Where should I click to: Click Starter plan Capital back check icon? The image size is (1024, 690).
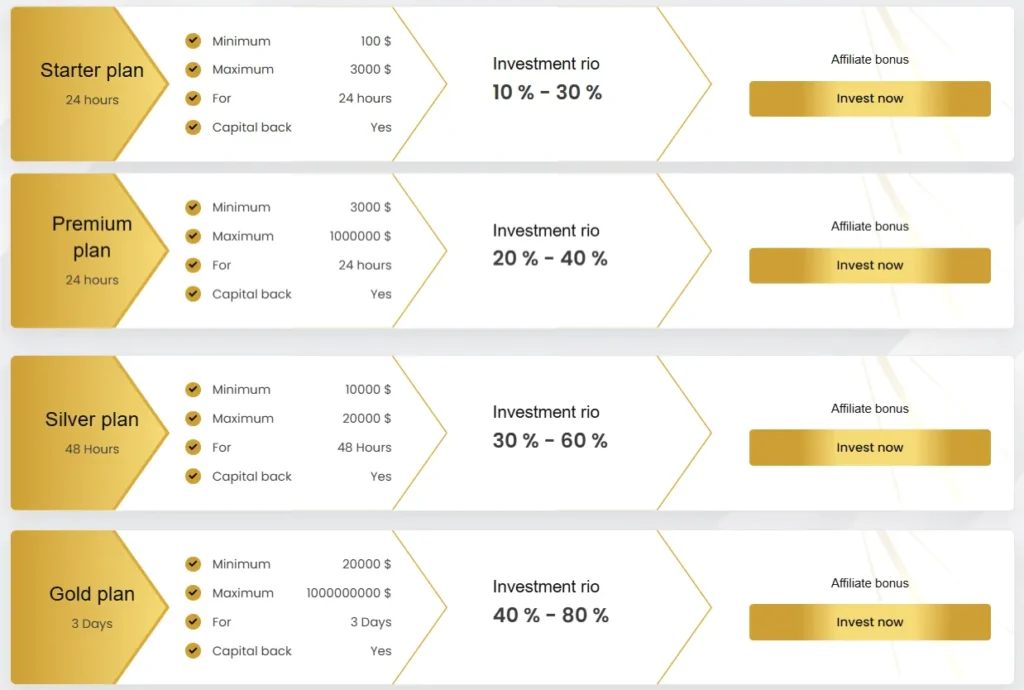(x=193, y=127)
